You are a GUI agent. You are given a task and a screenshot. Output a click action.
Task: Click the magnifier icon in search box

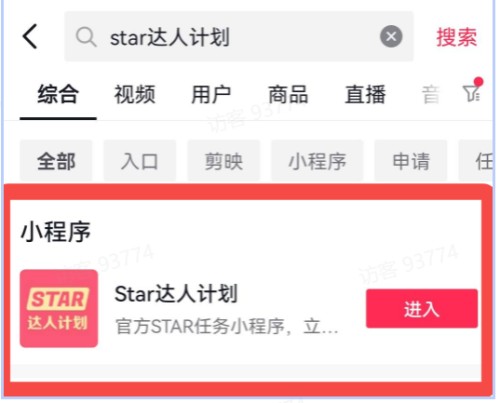[86, 37]
